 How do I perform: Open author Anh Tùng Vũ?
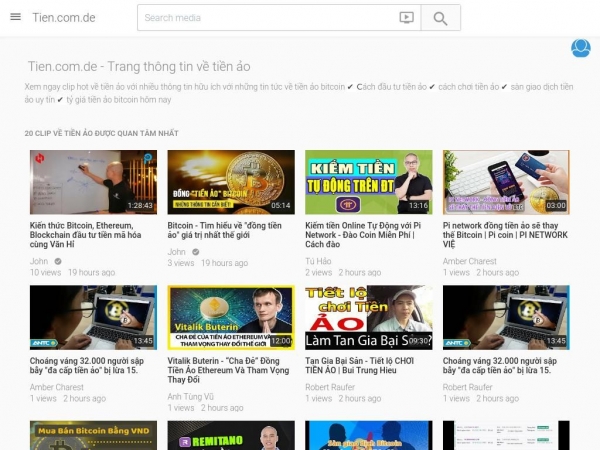[x=191, y=397]
